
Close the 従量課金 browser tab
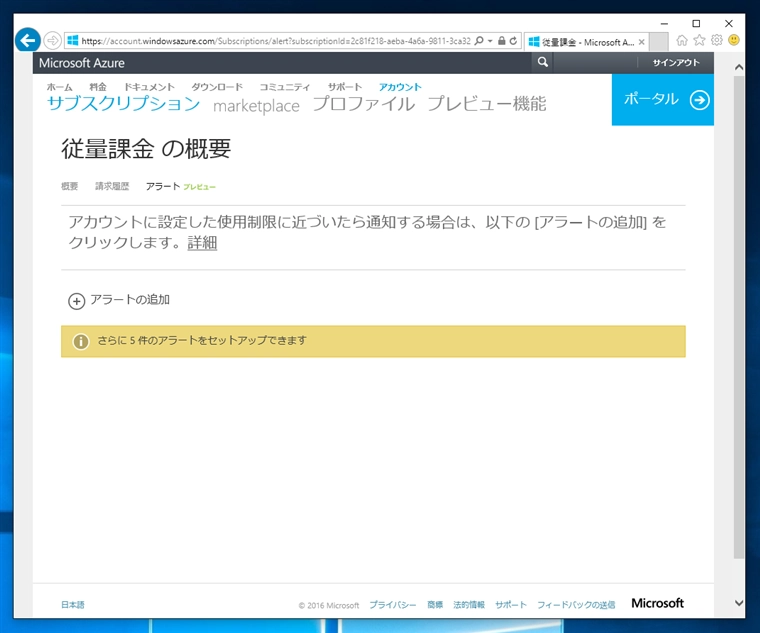(641, 42)
